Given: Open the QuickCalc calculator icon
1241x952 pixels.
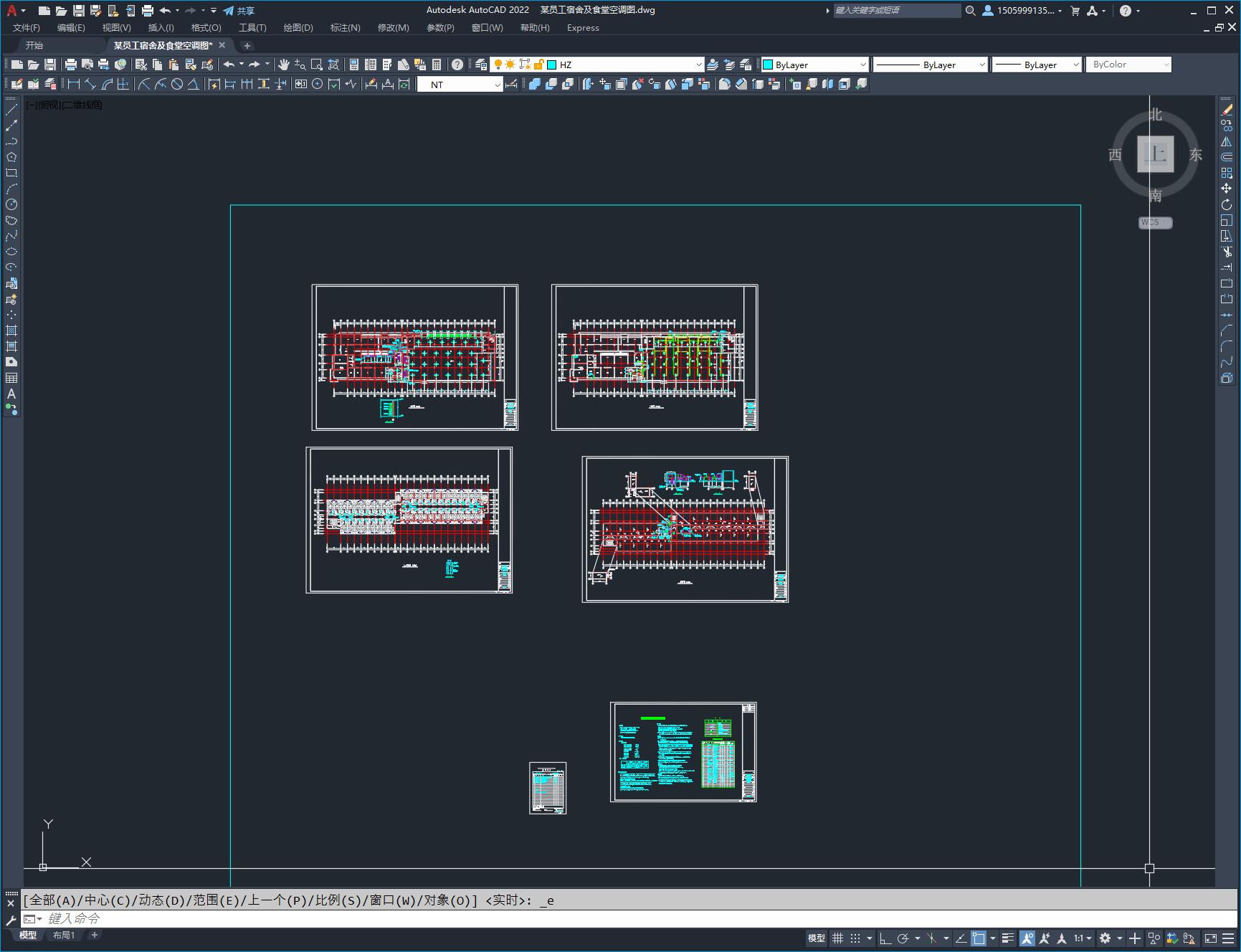Looking at the screenshot, I should [x=437, y=65].
